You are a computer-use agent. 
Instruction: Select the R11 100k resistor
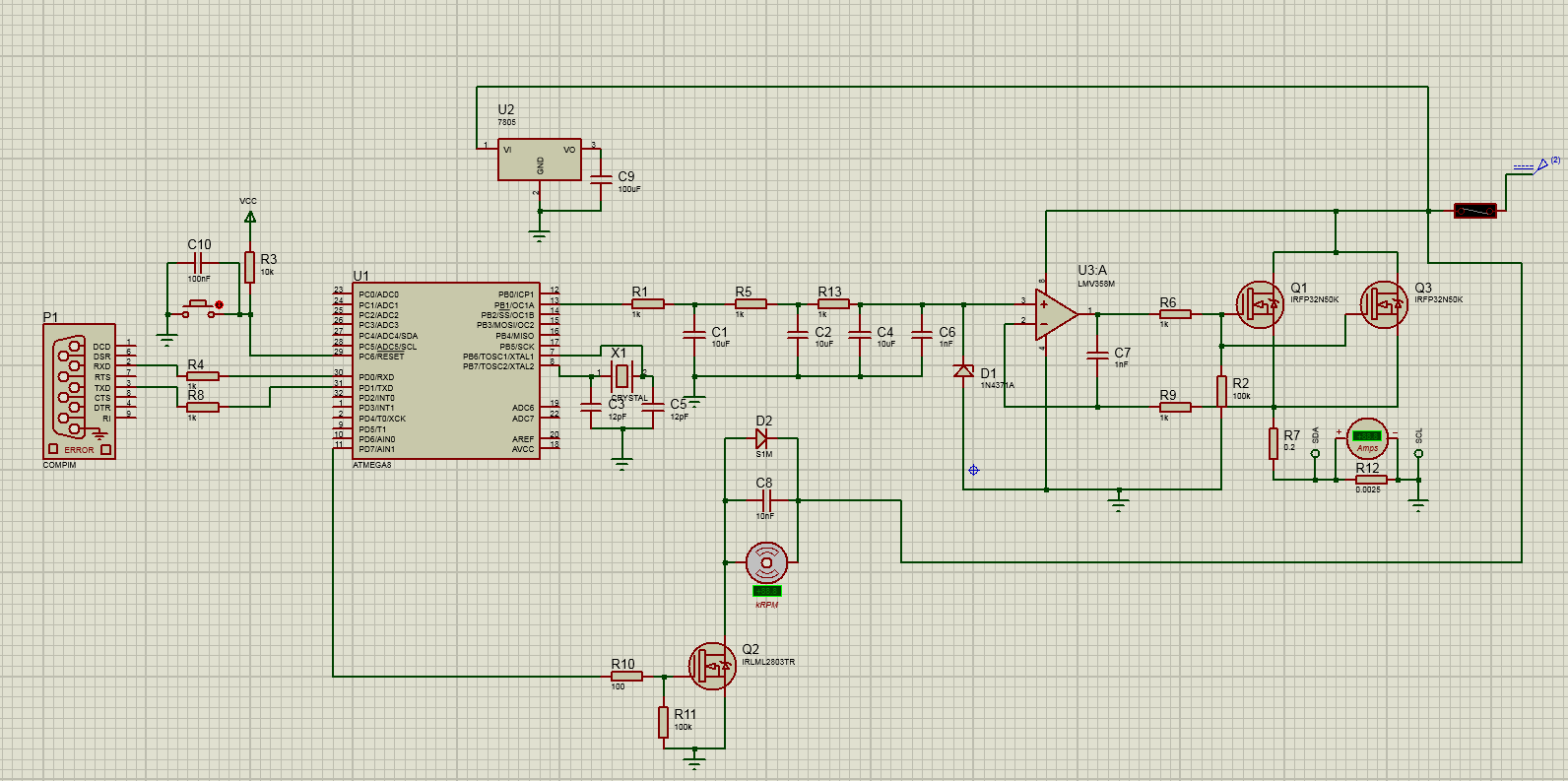pos(663,722)
